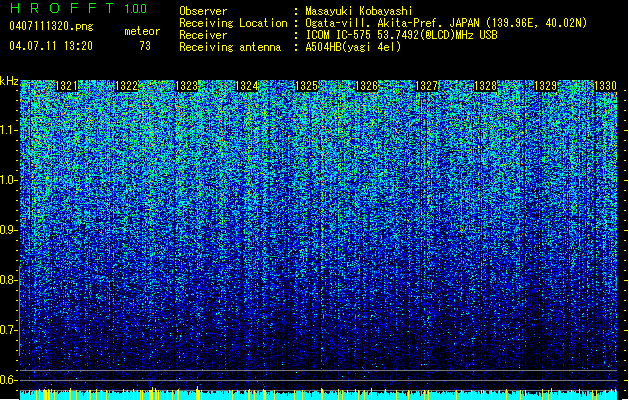Click the filename 0407111320.png

(51, 26)
